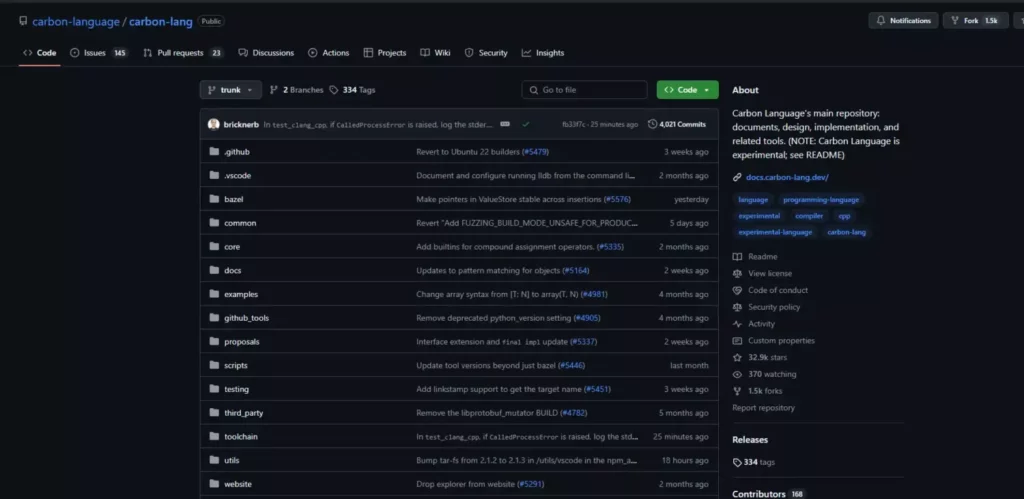Open the bricknerb username link

pyautogui.click(x=241, y=124)
